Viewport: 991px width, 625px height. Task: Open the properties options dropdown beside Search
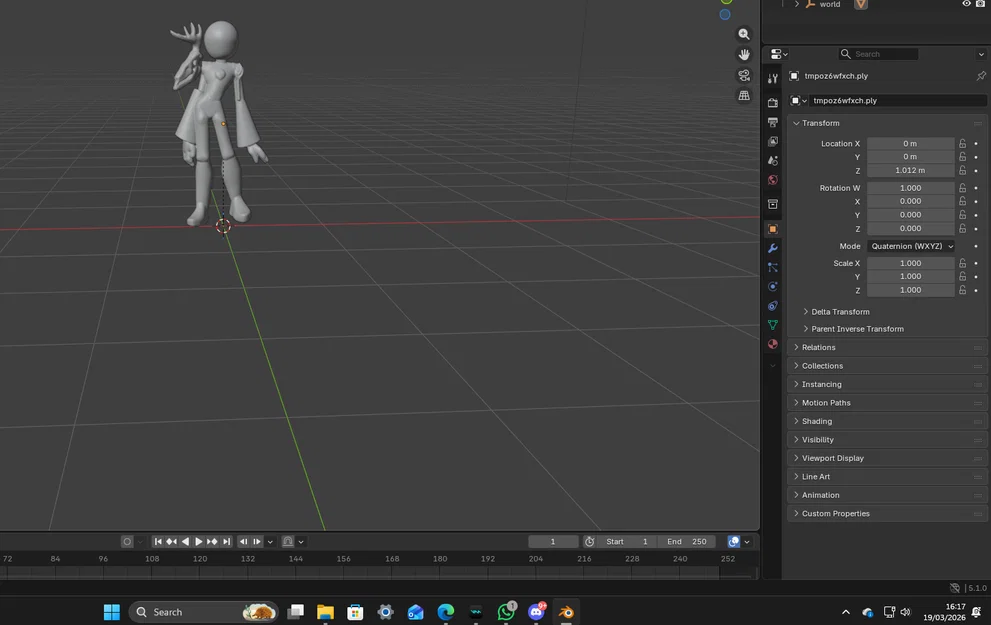coord(981,54)
